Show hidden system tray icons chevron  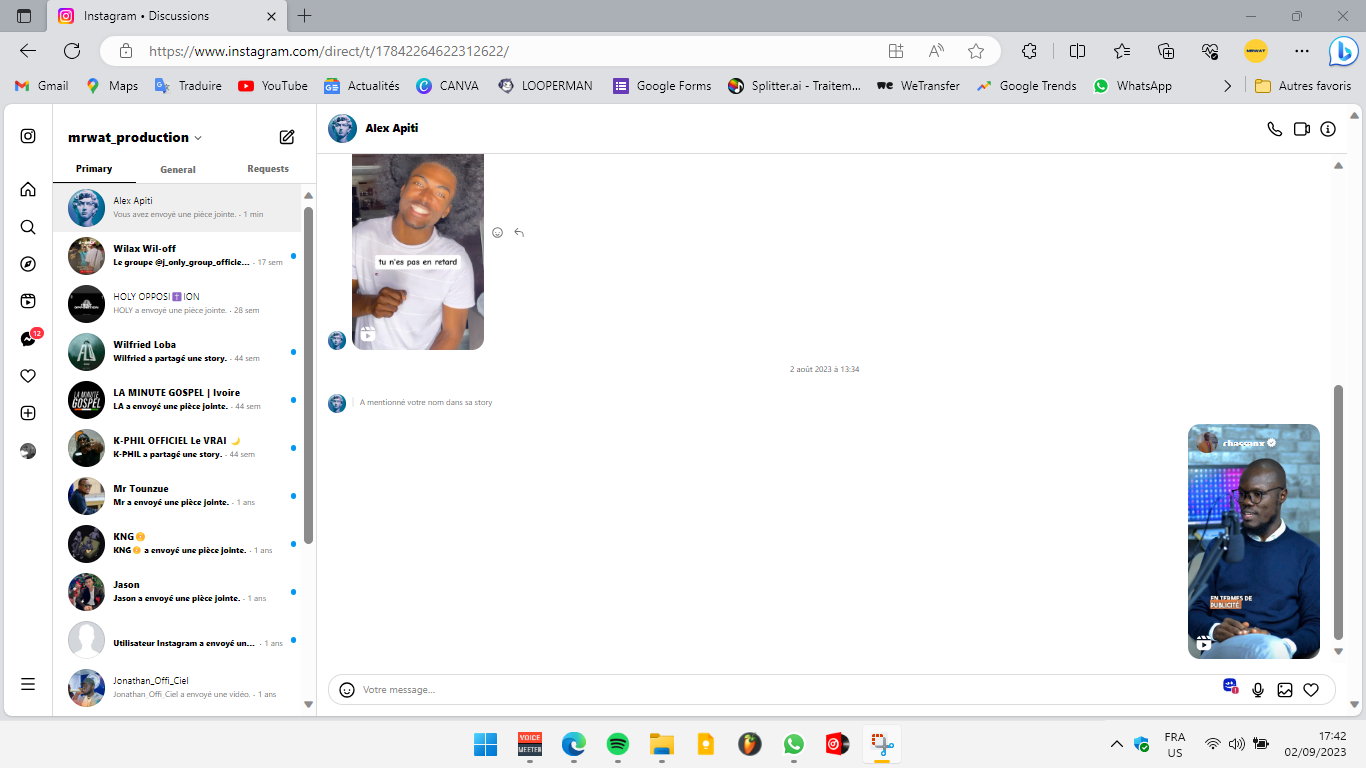pos(1116,744)
